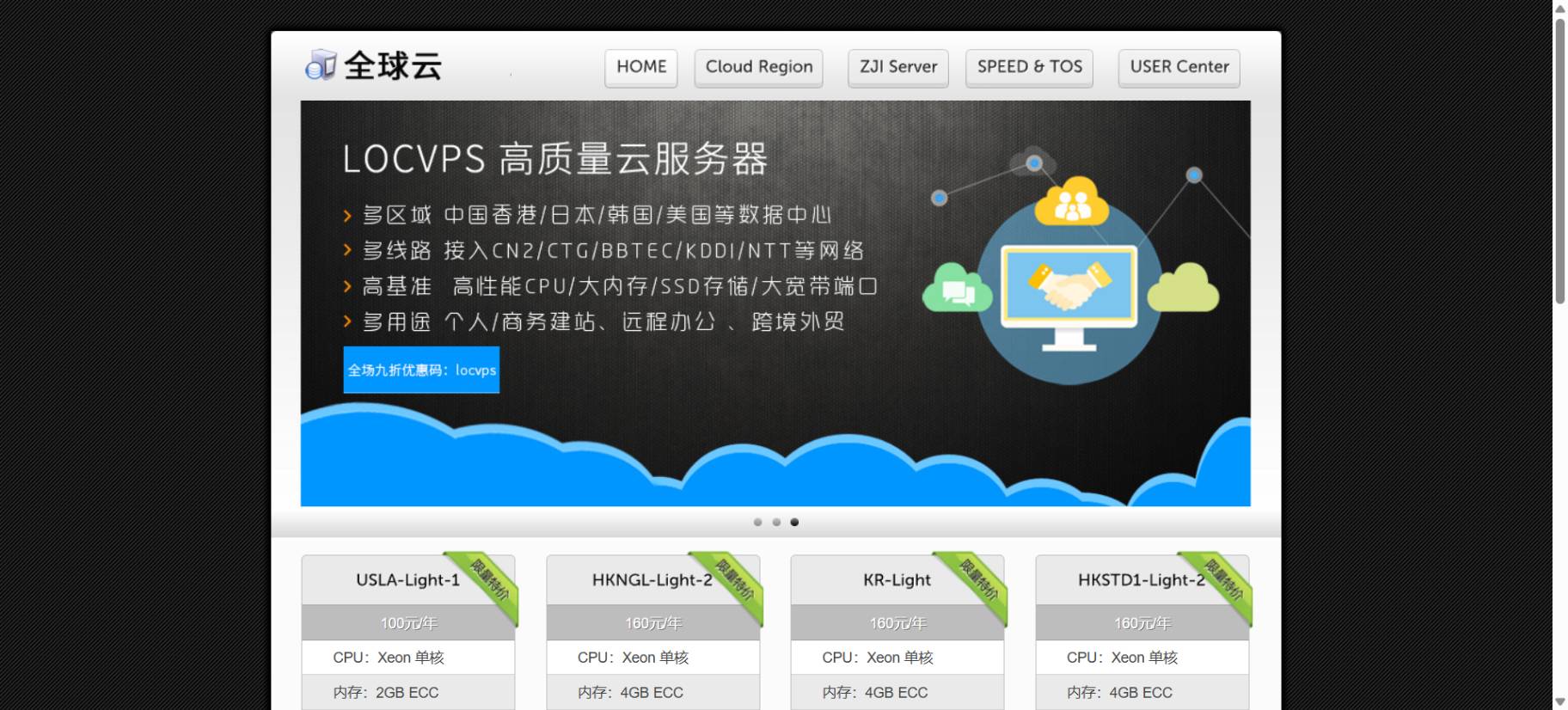The image size is (1568, 710).
Task: Open the HOME menu item
Action: 641,67
